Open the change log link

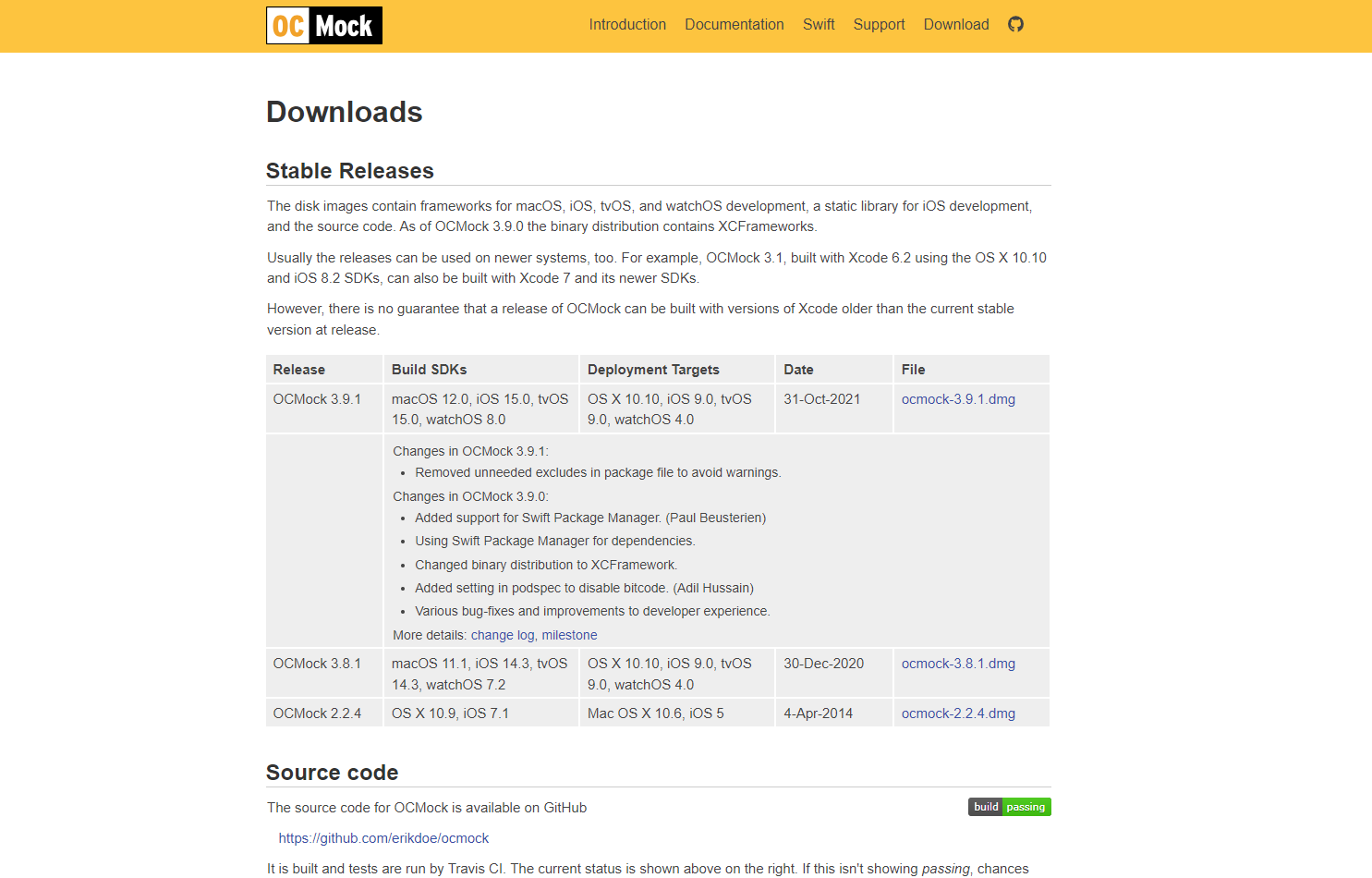(x=503, y=635)
